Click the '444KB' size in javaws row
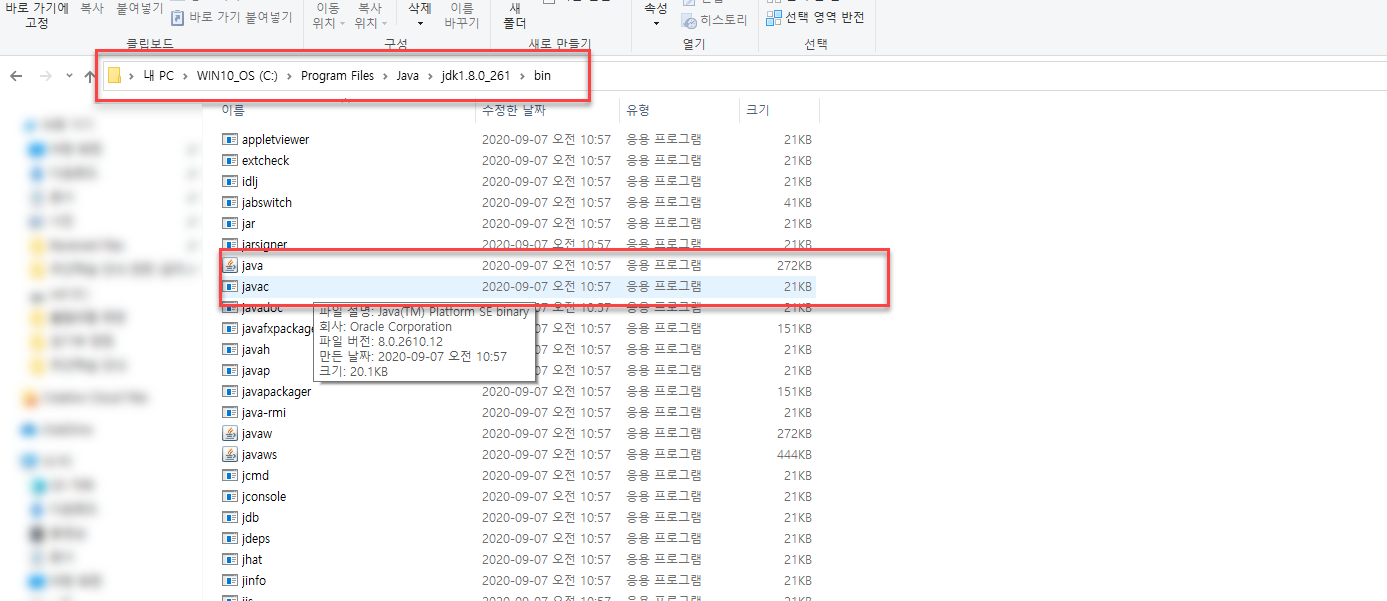The image size is (1387, 601). coord(794,455)
